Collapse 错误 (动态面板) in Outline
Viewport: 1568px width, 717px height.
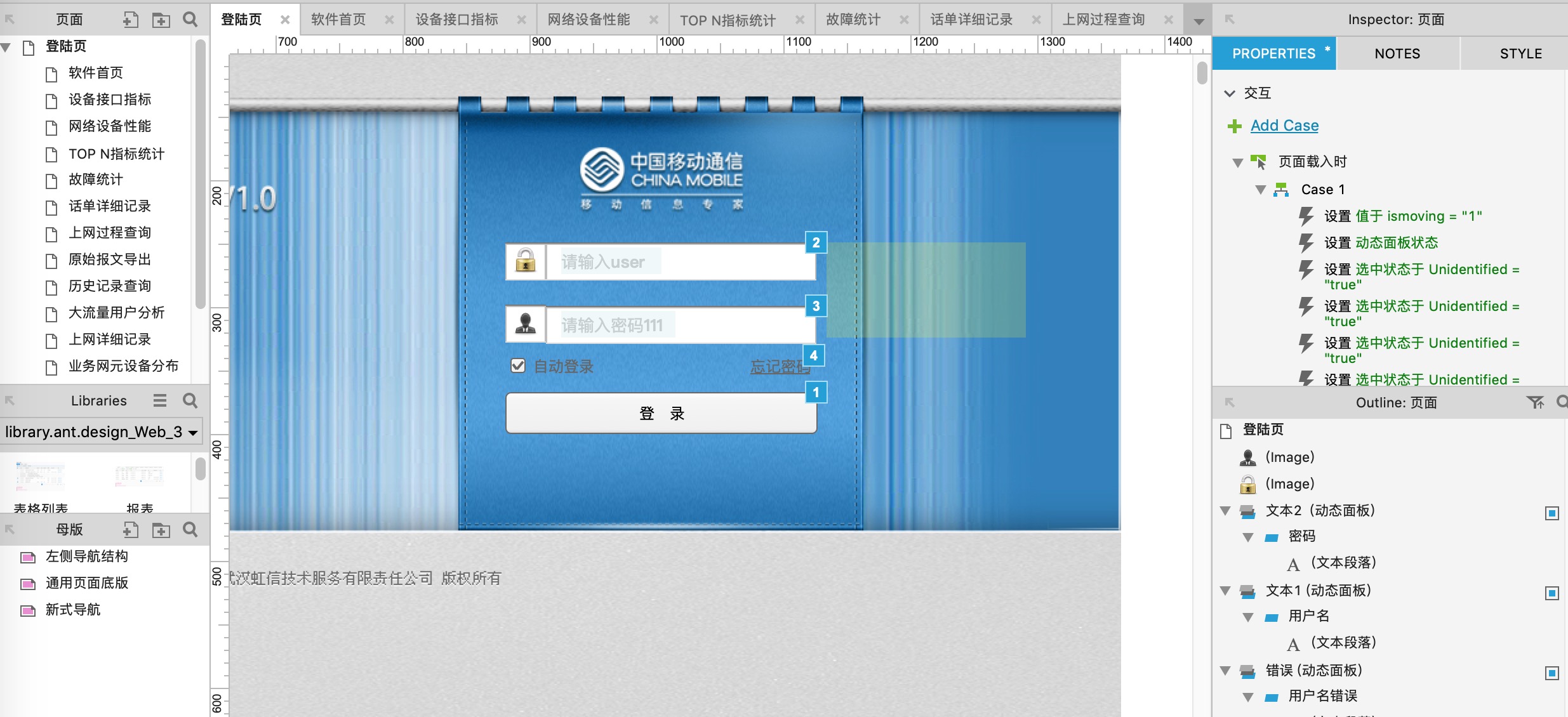[1225, 671]
